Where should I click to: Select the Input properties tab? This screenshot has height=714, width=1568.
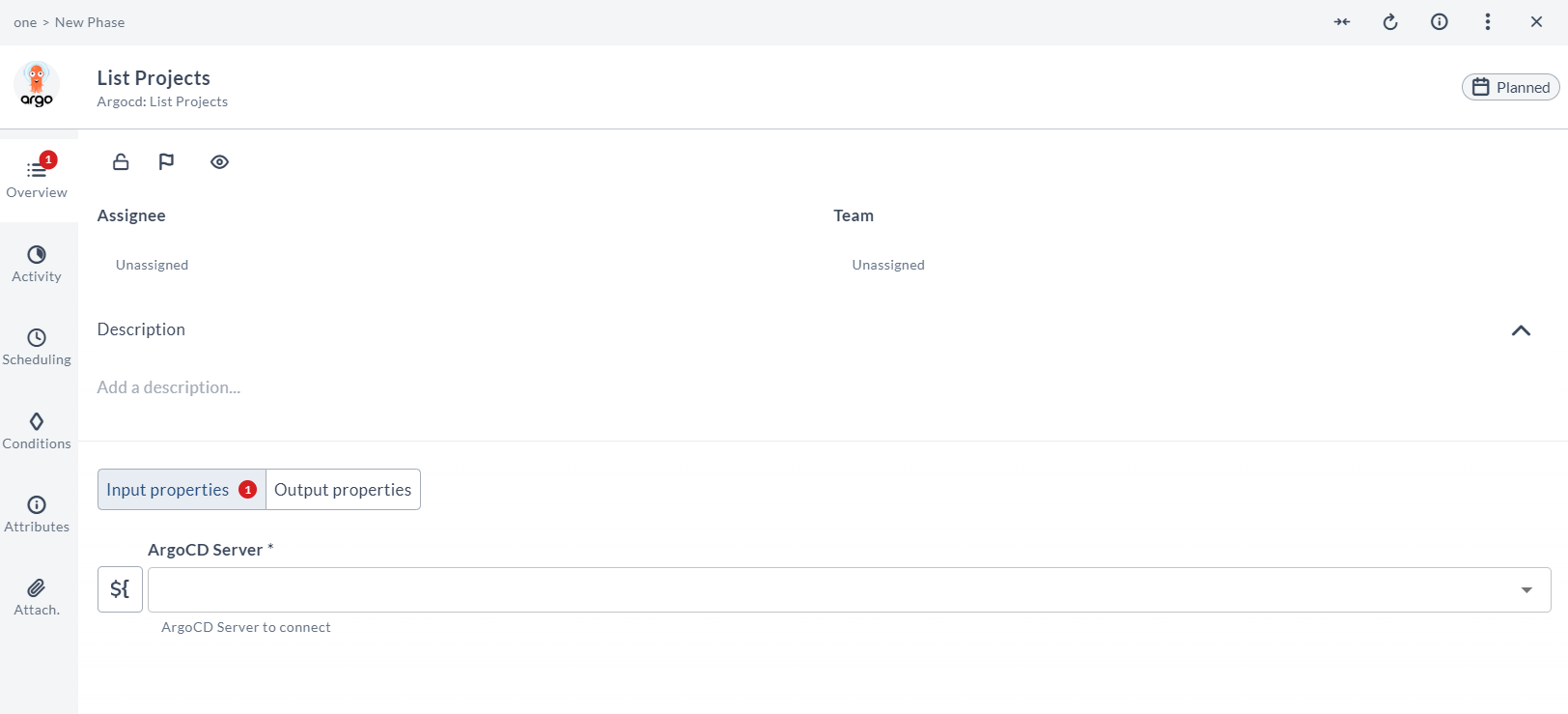pos(168,490)
